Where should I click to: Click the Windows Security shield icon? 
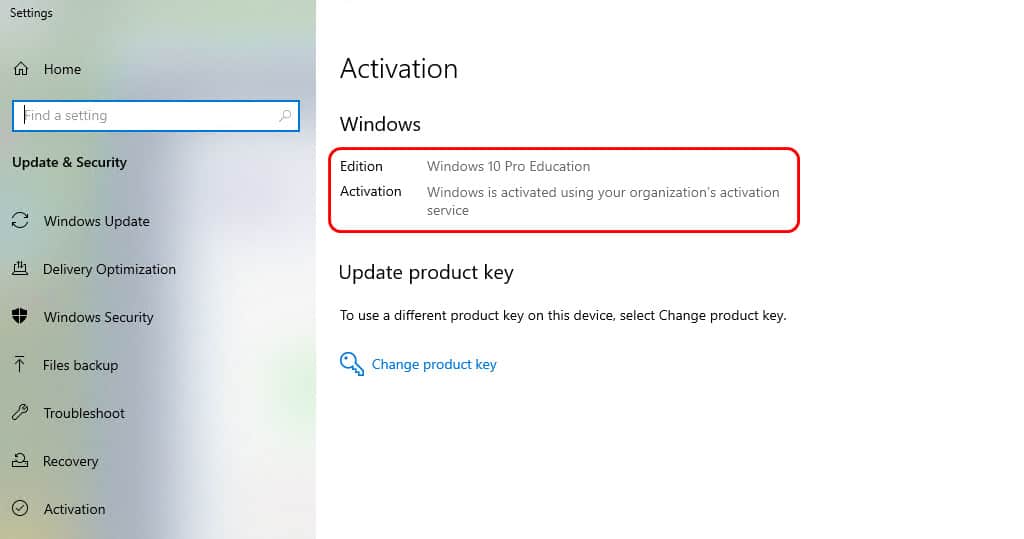pyautogui.click(x=20, y=316)
